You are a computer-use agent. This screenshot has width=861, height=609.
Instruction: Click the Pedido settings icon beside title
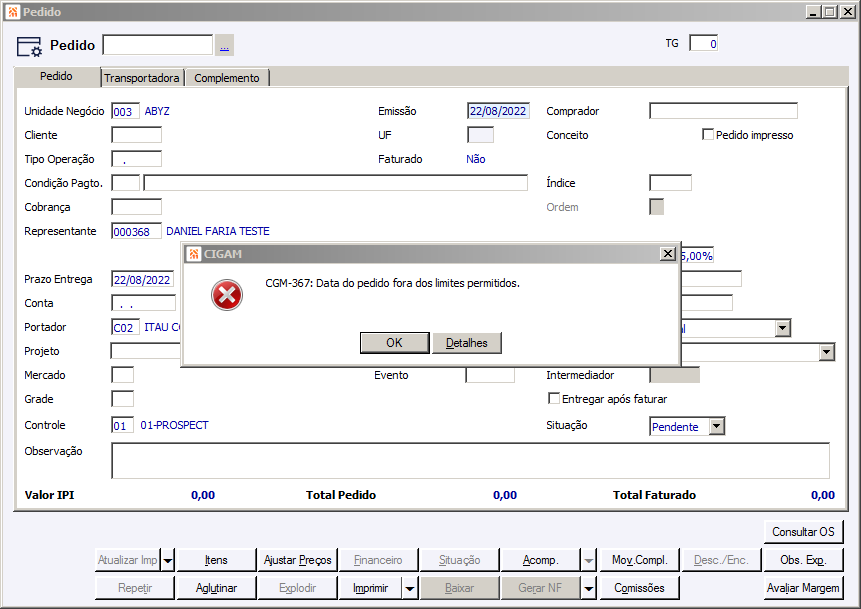[x=29, y=46]
